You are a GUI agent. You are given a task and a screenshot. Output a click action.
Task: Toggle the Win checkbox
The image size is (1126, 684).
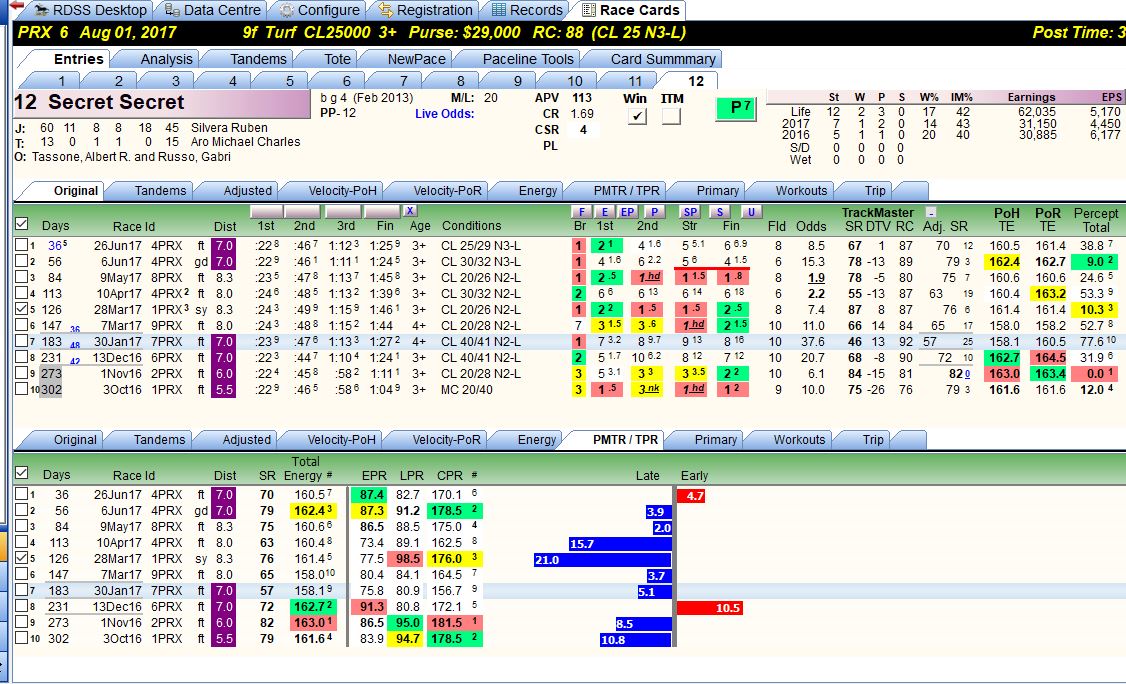(636, 115)
